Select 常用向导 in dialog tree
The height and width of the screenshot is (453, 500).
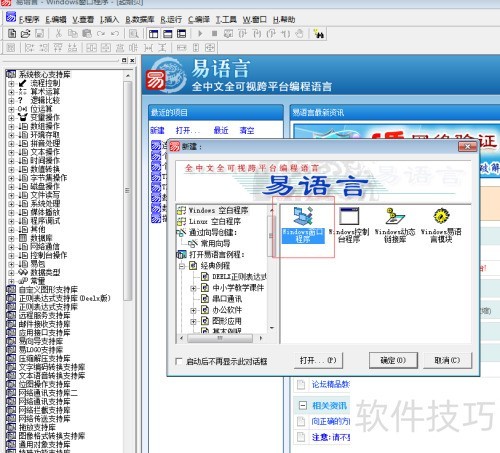click(215, 244)
